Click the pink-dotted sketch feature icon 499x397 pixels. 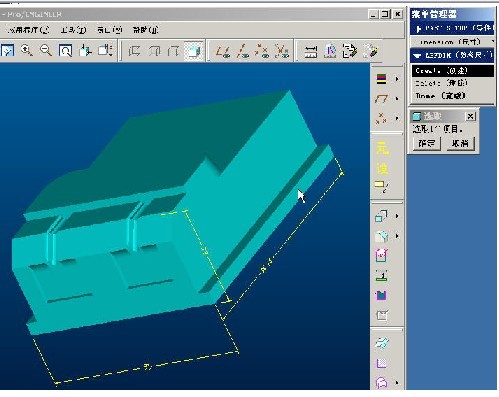click(382, 255)
